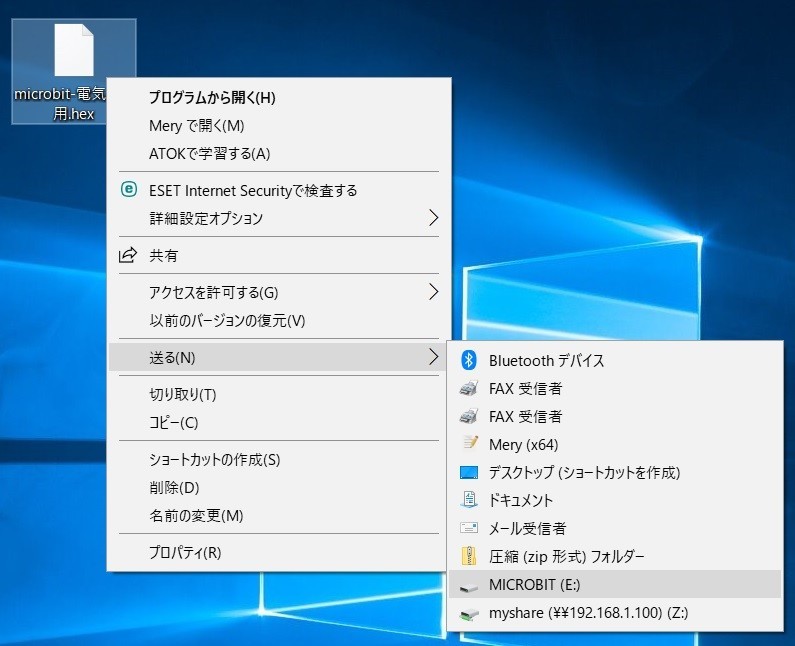795x646 pixels.
Task: Choose コピー(C)
Action: coord(279,422)
